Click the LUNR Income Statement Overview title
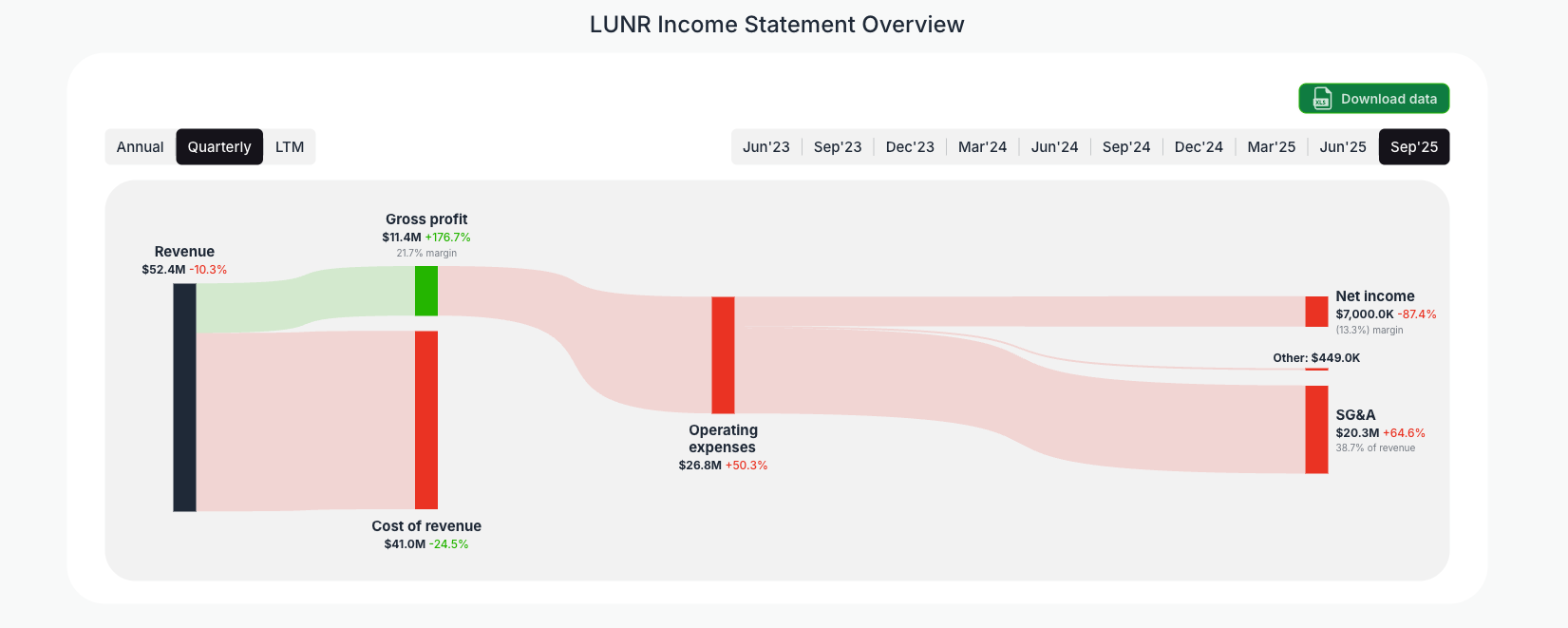 click(x=777, y=24)
